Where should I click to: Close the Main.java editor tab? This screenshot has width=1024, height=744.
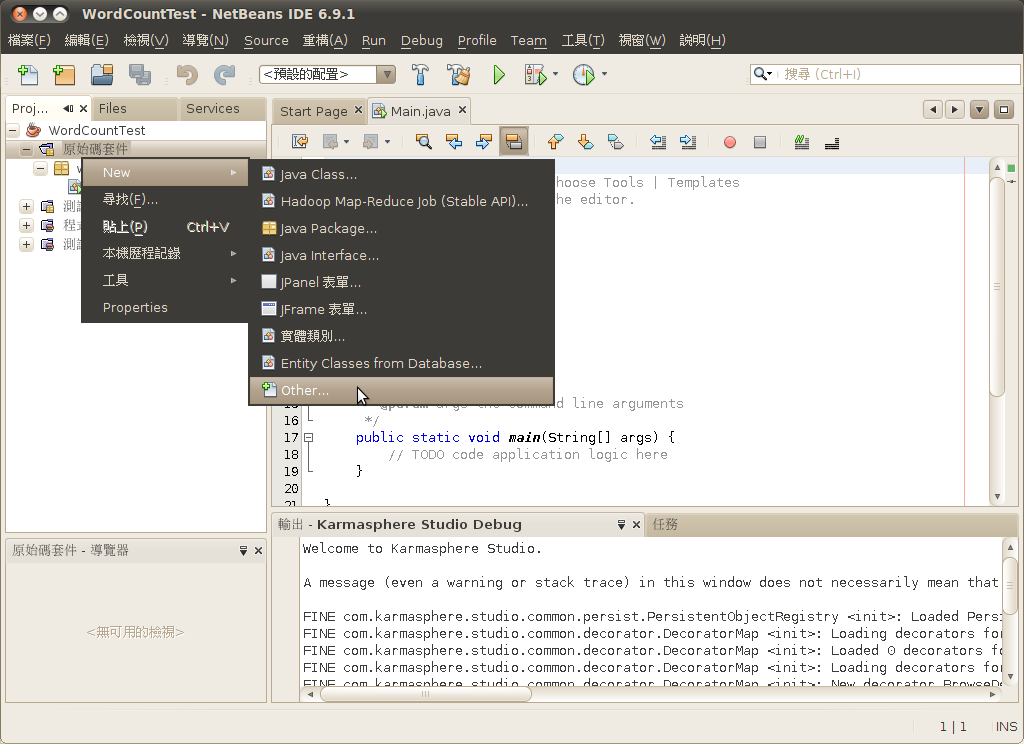[x=462, y=110]
